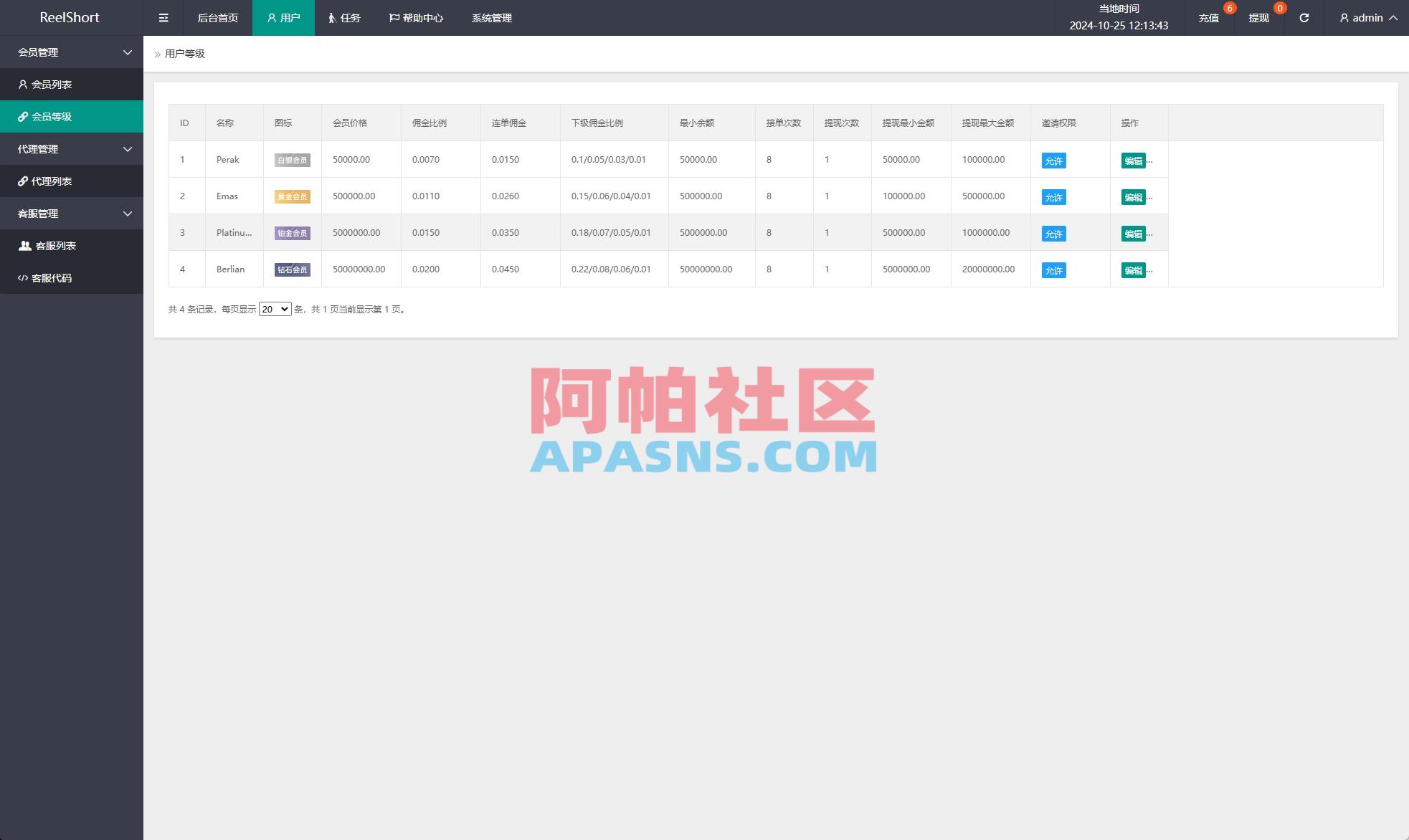
Task: Toggle 允许 invite permission for Emas row
Action: coord(1053,196)
